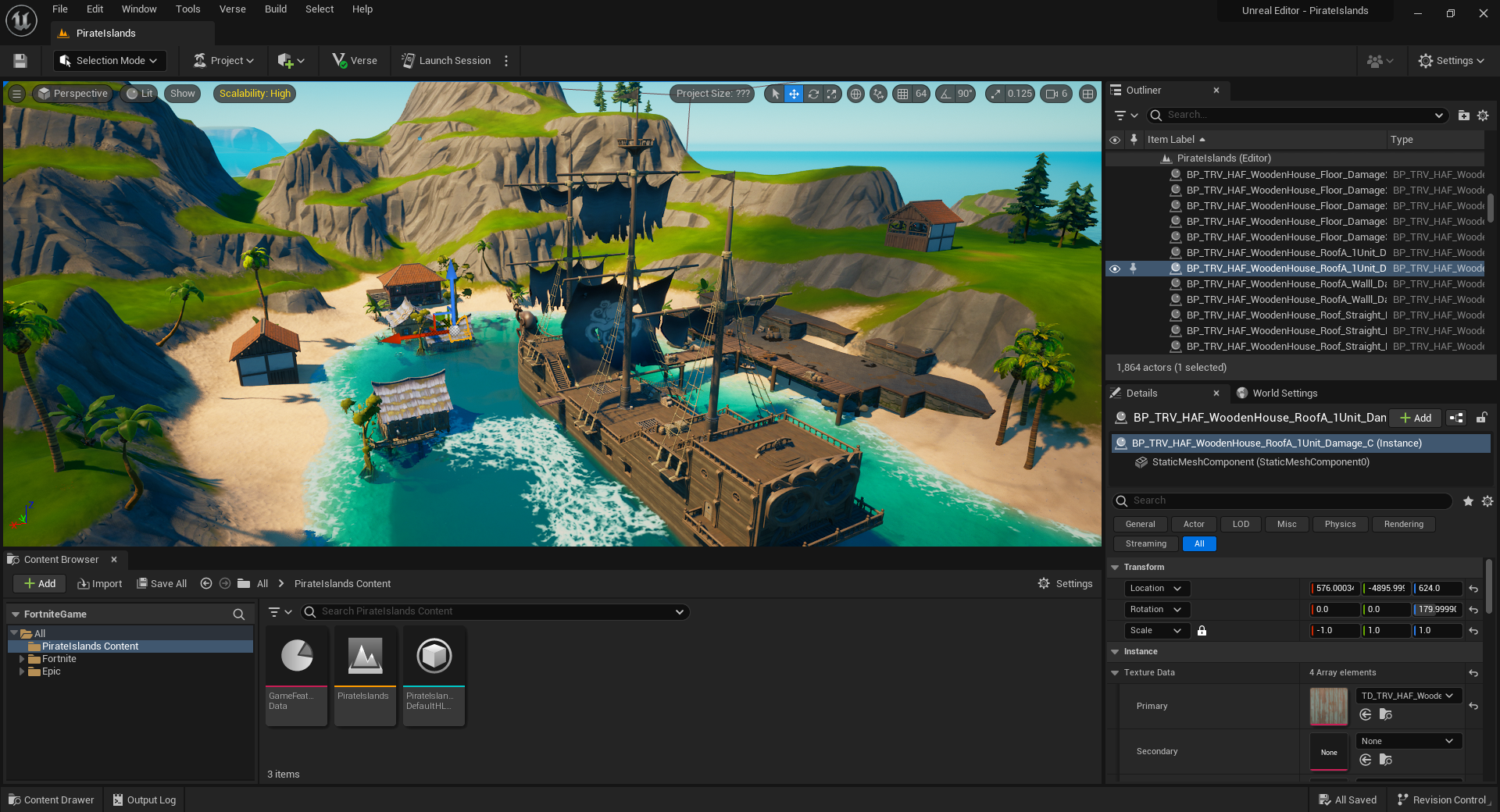
Task: Collapse the Transform section
Action: click(x=1116, y=568)
